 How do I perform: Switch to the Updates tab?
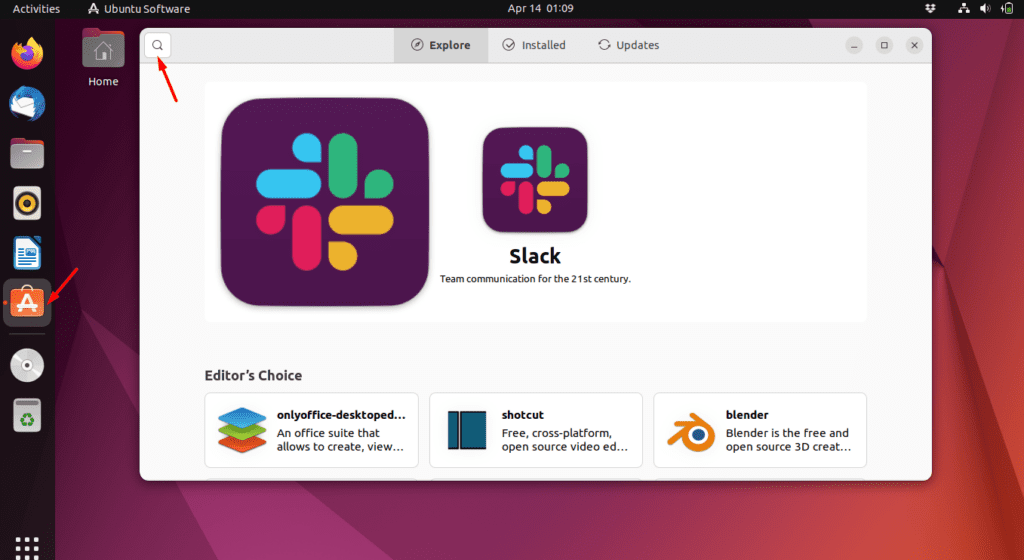click(x=628, y=45)
